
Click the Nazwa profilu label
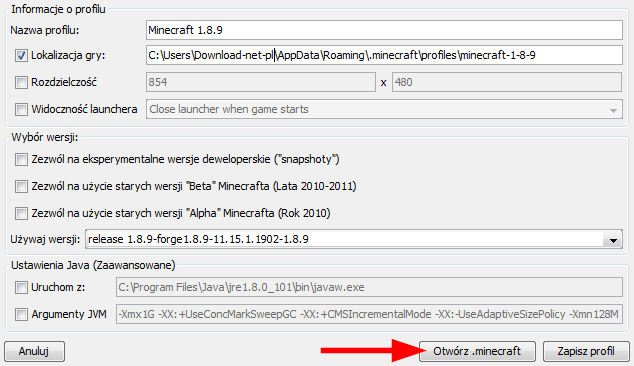[x=44, y=30]
